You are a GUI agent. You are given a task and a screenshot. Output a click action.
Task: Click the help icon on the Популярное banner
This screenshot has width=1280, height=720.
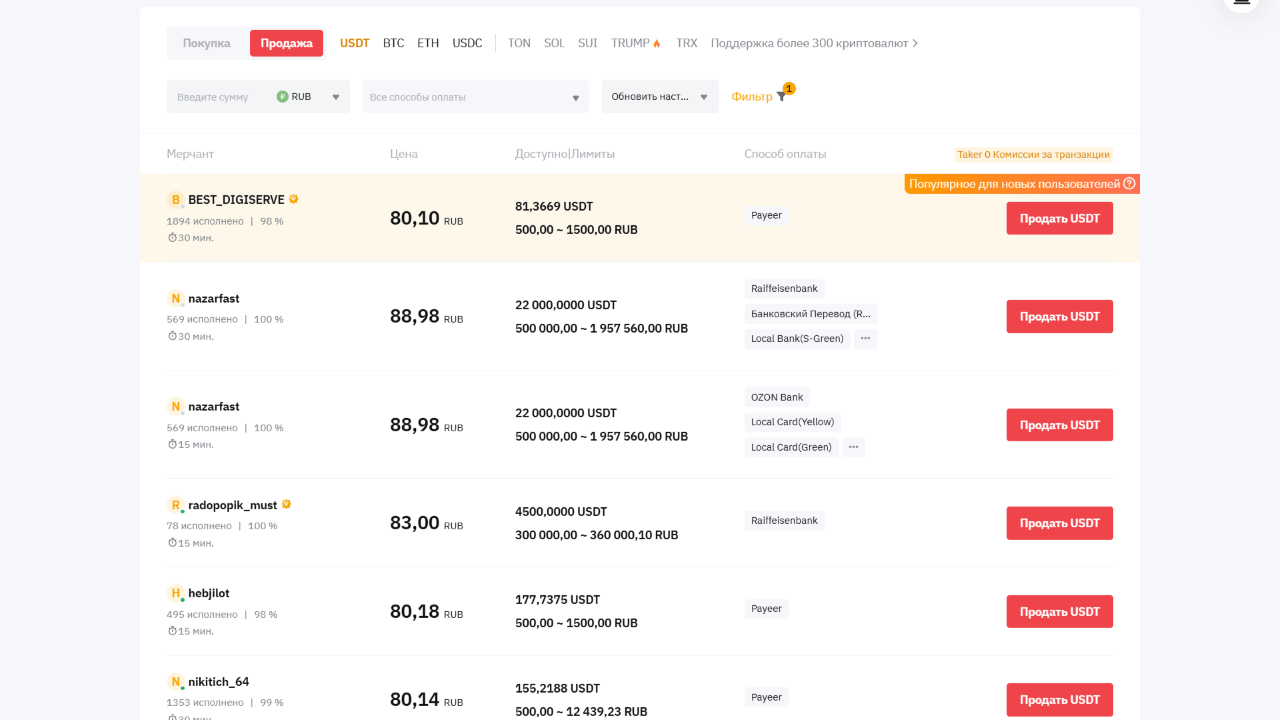tap(1129, 184)
